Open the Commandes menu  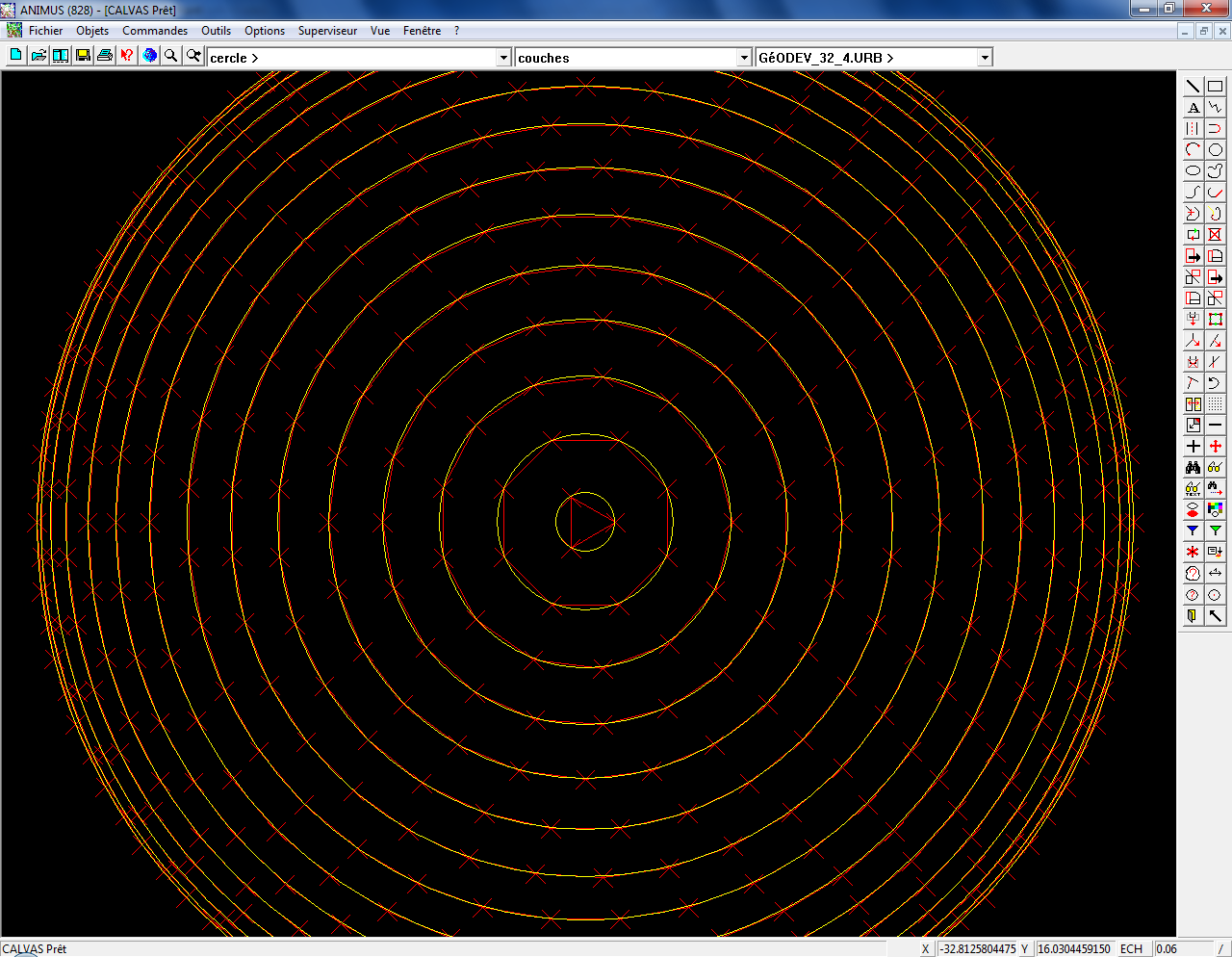click(155, 31)
